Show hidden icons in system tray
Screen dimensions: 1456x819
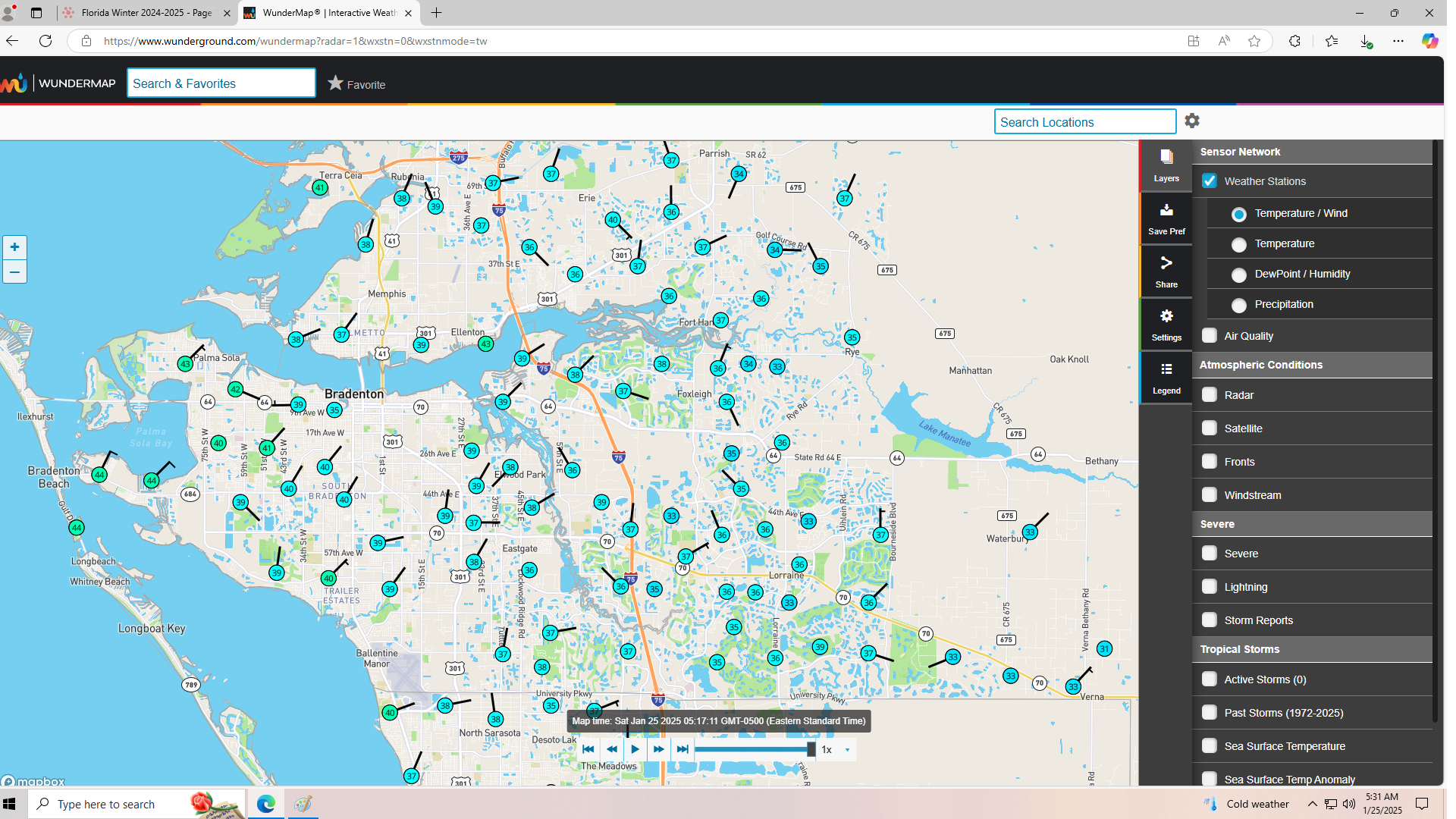pyautogui.click(x=1312, y=804)
